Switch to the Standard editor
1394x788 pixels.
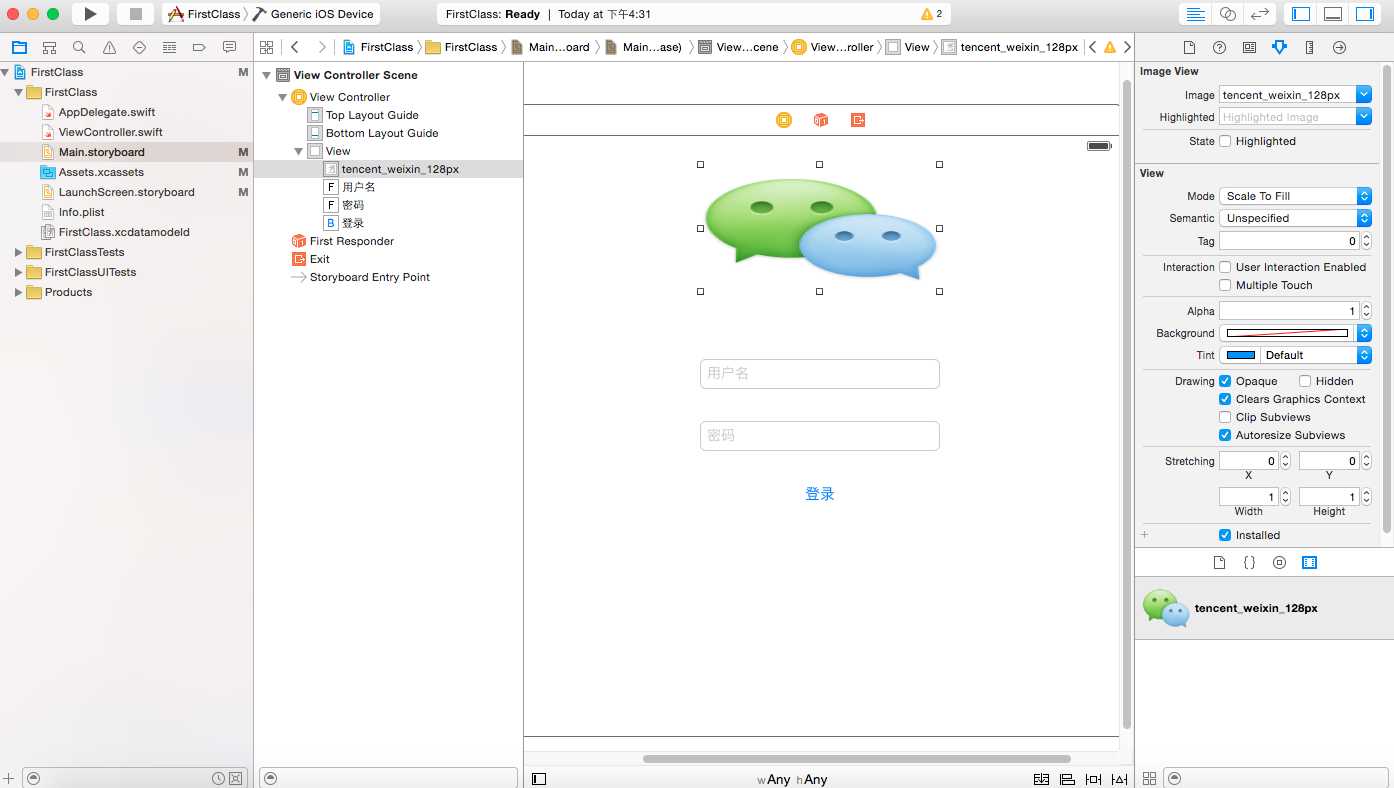(1195, 14)
